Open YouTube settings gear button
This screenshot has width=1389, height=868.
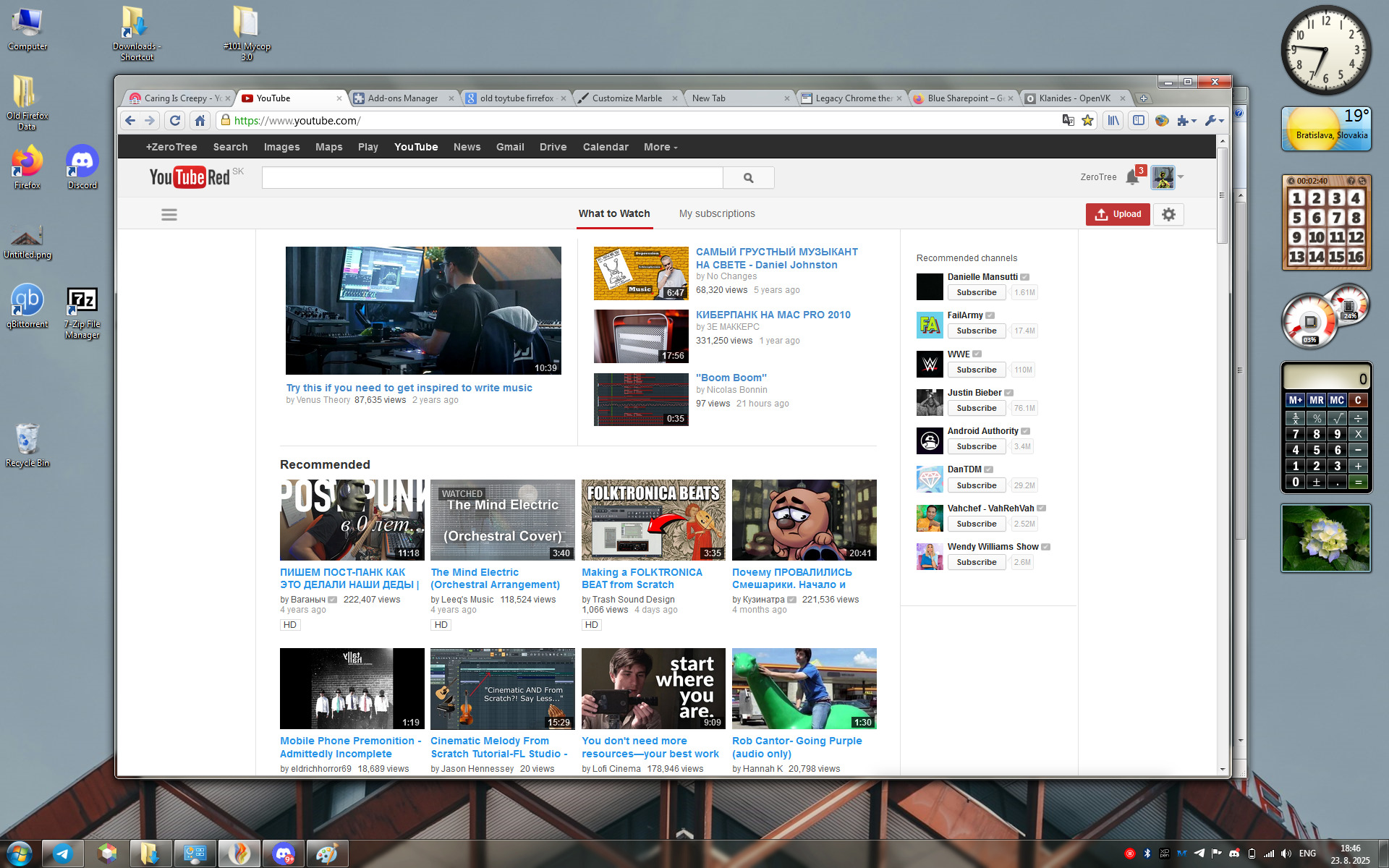pos(1168,215)
